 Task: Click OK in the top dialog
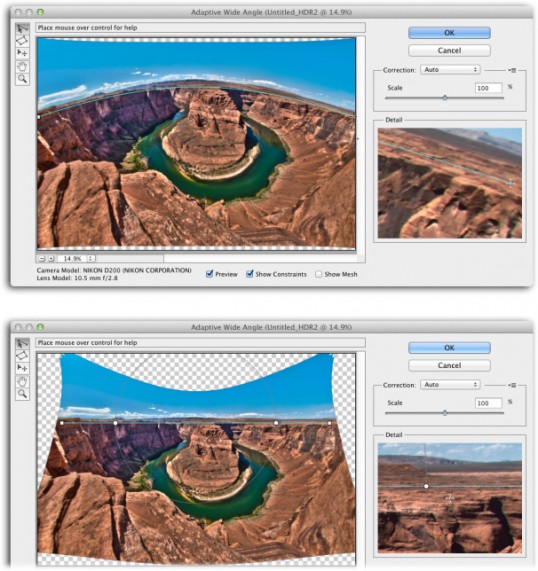pyautogui.click(x=449, y=33)
